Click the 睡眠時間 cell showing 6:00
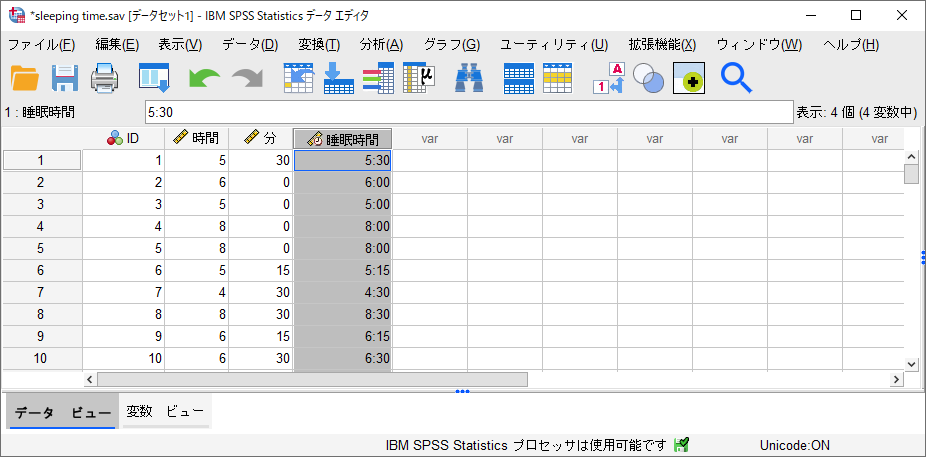926x457 pixels. tap(343, 183)
